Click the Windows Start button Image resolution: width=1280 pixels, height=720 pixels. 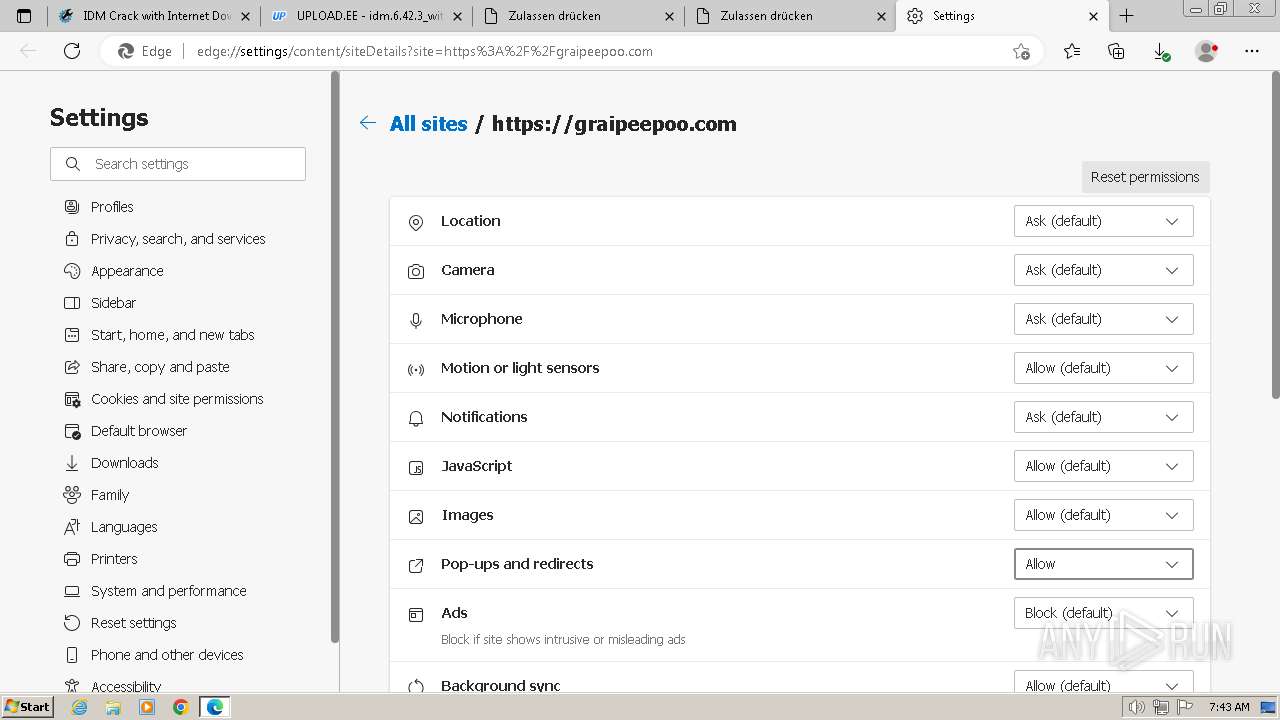(28, 707)
